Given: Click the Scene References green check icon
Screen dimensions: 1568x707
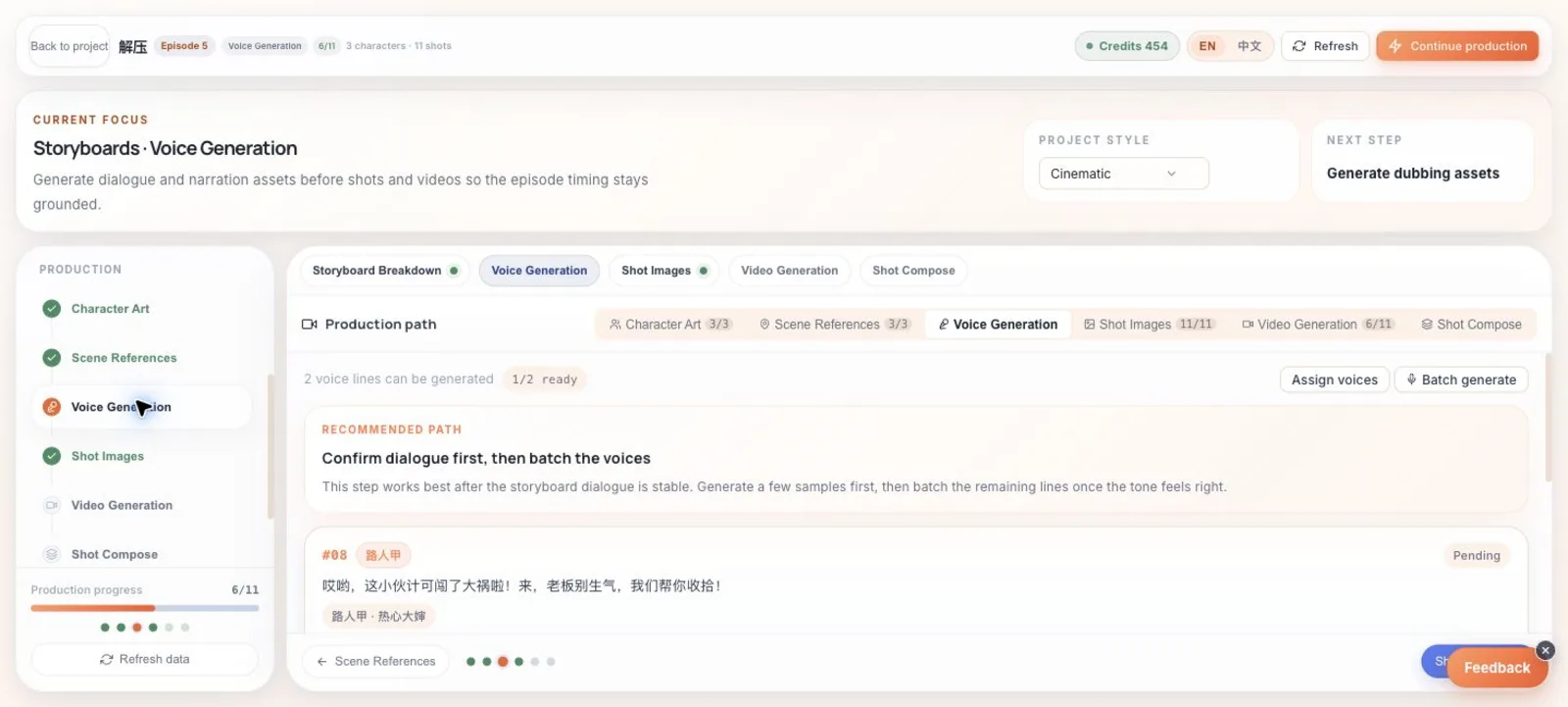Looking at the screenshot, I should coord(52,358).
